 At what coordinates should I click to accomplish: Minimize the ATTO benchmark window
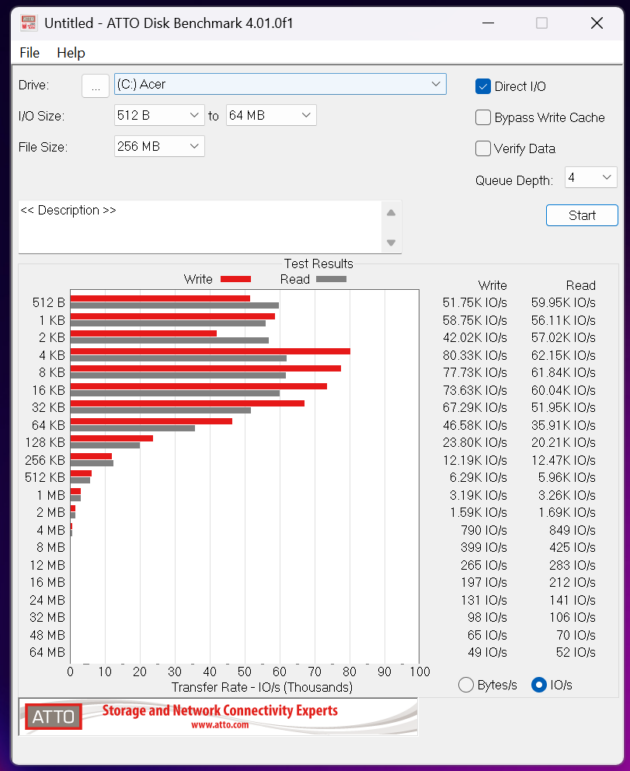487,22
